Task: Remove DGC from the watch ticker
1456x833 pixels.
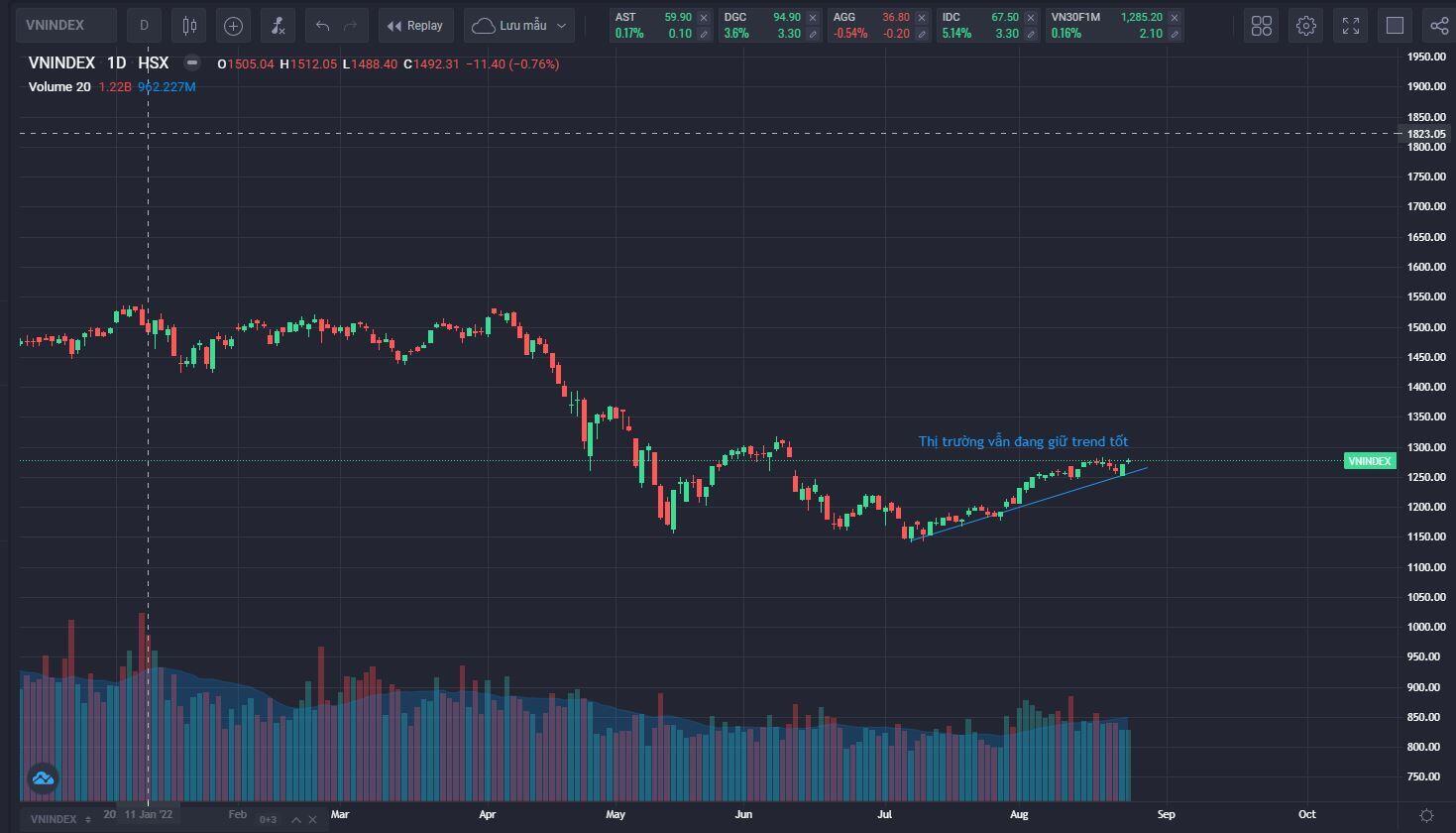Action: (813, 17)
